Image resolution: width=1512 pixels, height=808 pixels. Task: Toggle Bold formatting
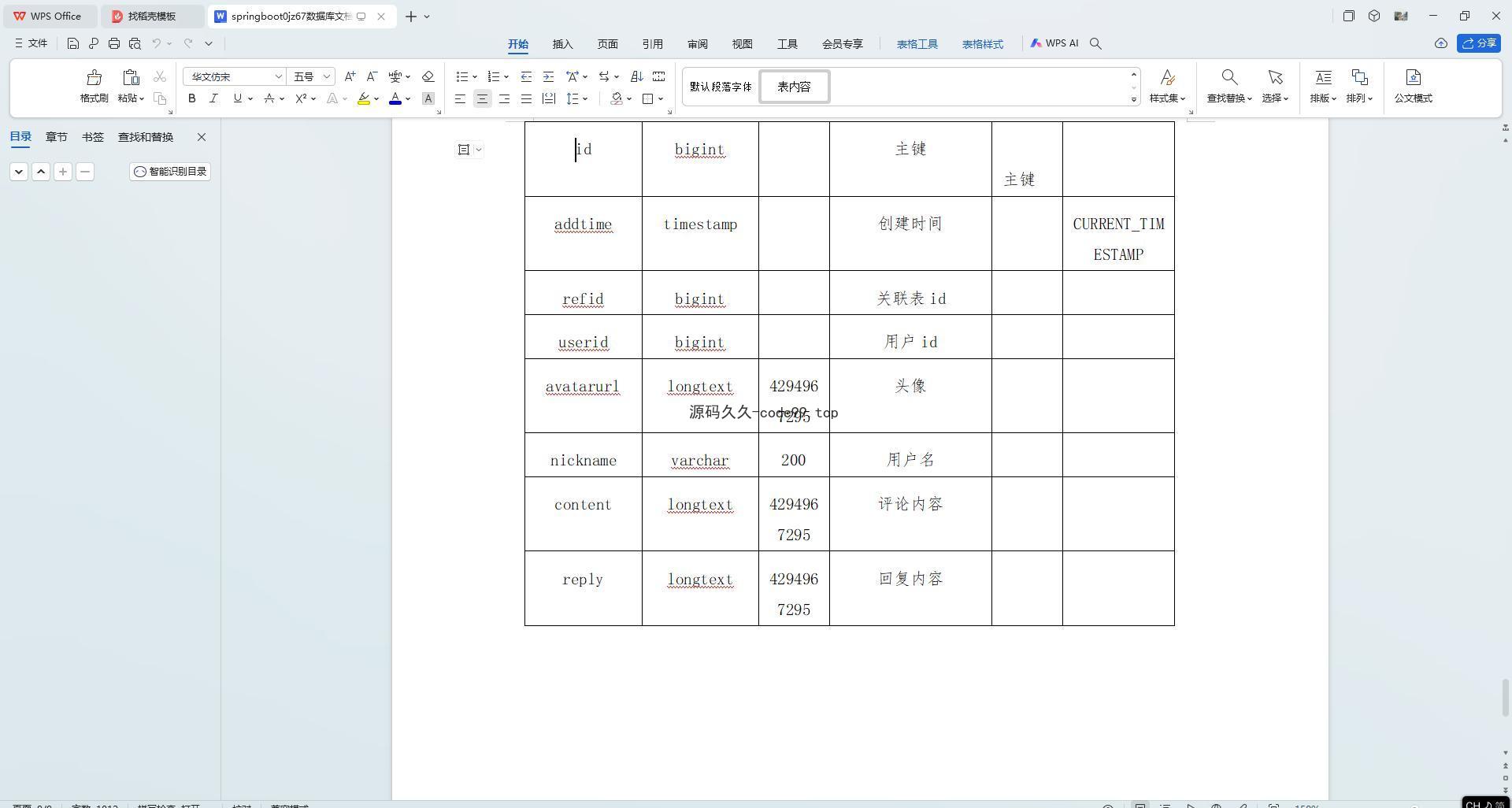pyautogui.click(x=191, y=98)
